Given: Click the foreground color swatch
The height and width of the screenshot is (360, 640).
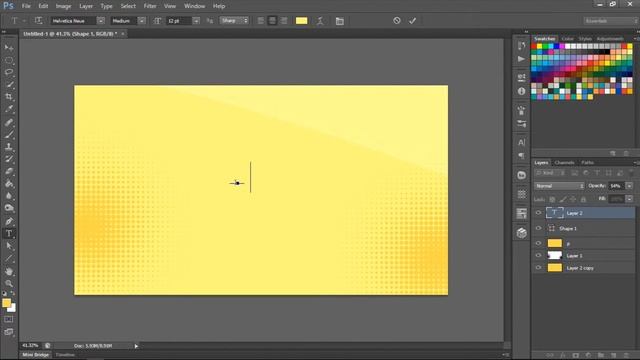Looking at the screenshot, I should click(7, 303).
